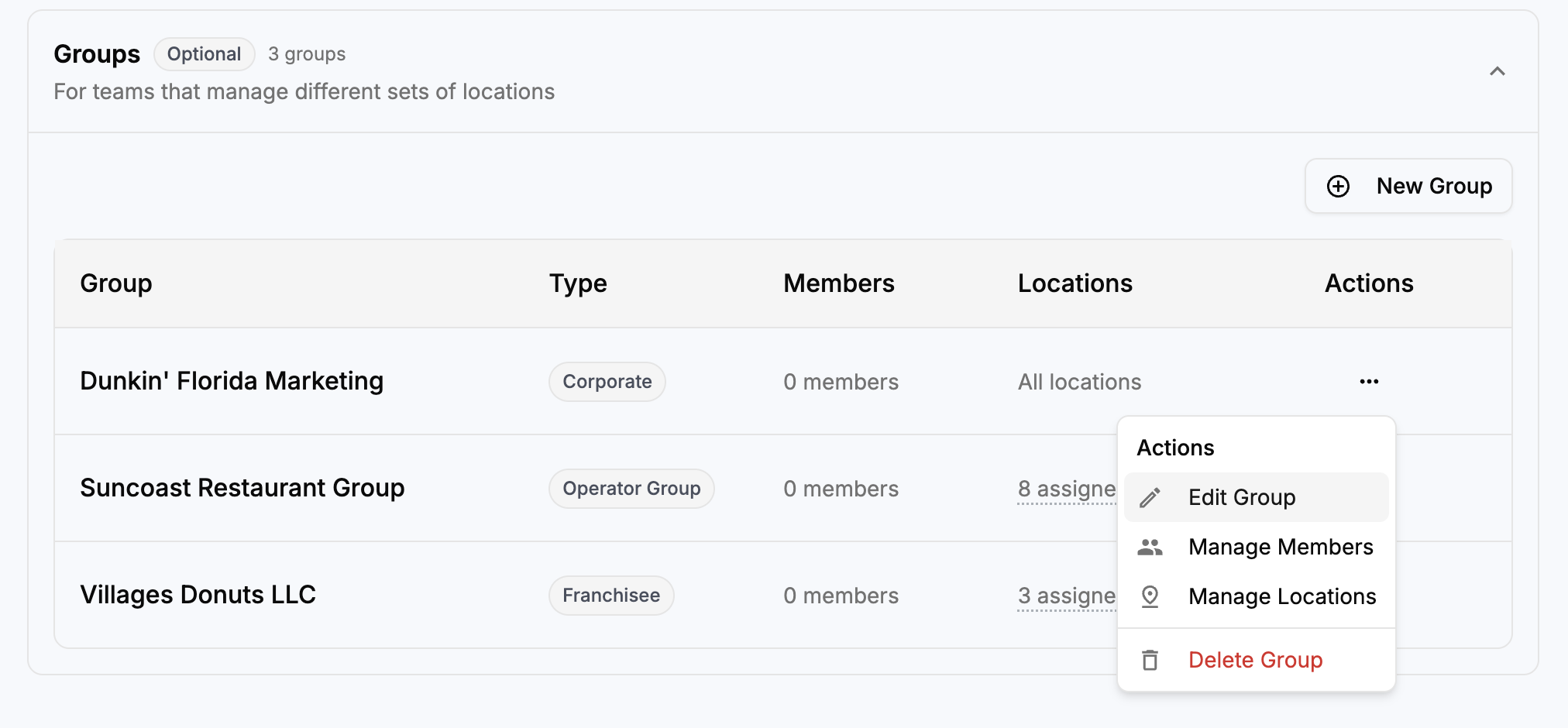The image size is (1568, 728).
Task: Click the New Group button
Action: [x=1408, y=186]
